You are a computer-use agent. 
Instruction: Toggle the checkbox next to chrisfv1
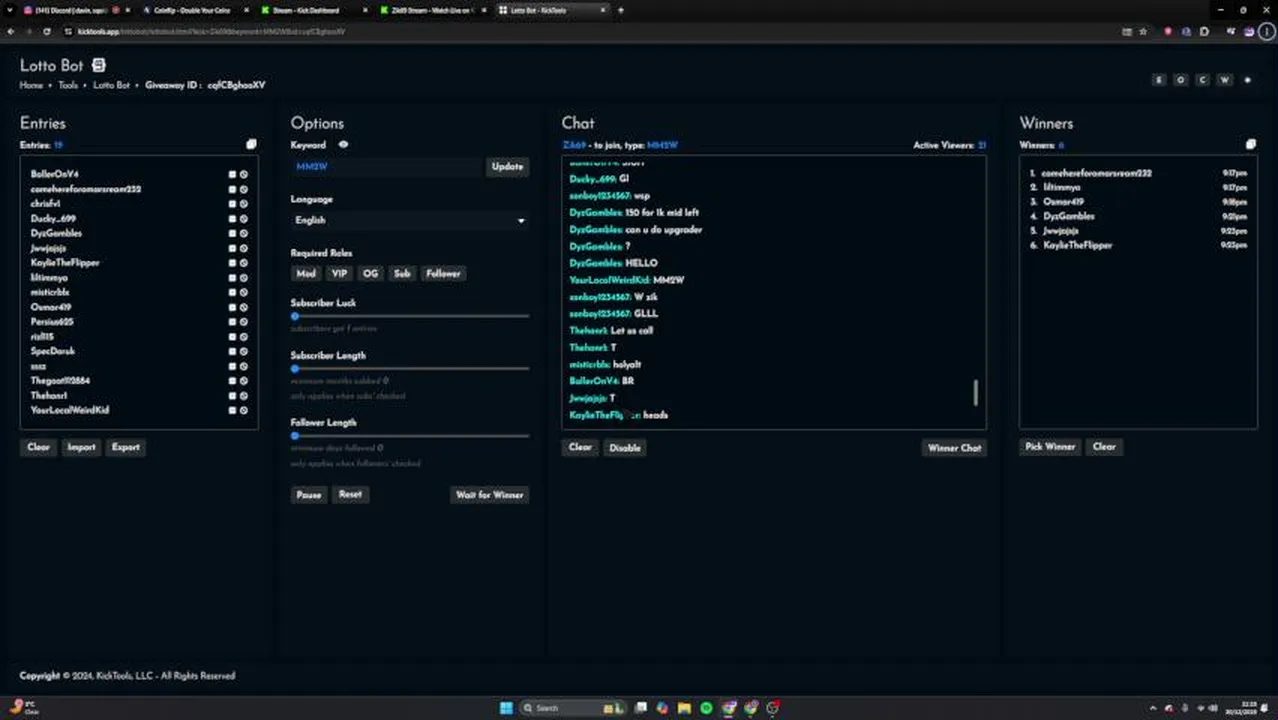click(x=232, y=204)
